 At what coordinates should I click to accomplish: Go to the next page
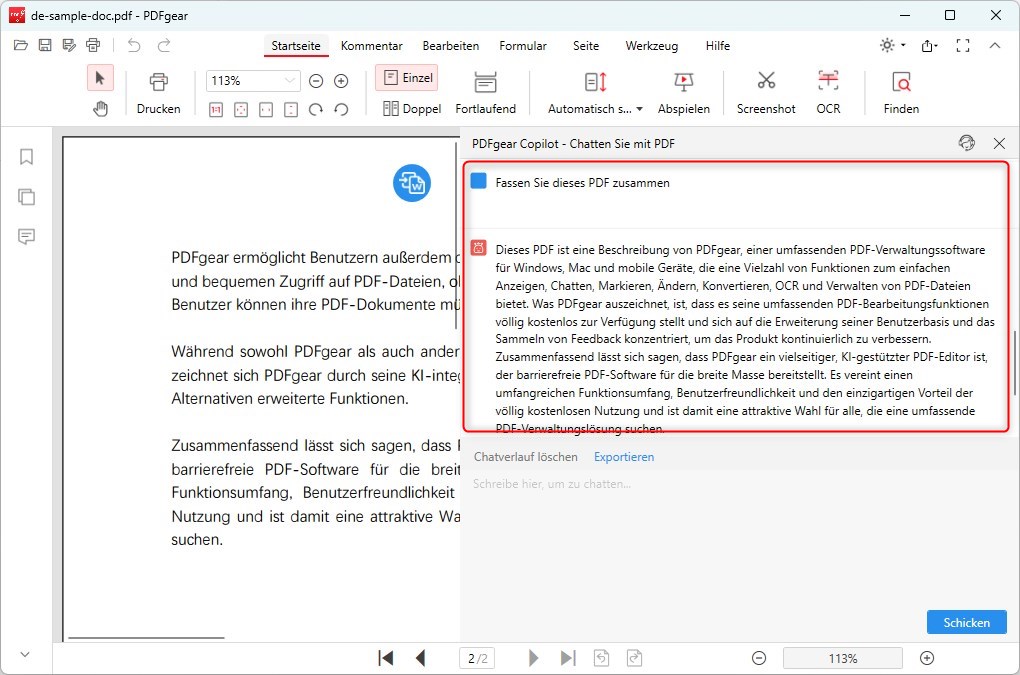click(x=533, y=658)
